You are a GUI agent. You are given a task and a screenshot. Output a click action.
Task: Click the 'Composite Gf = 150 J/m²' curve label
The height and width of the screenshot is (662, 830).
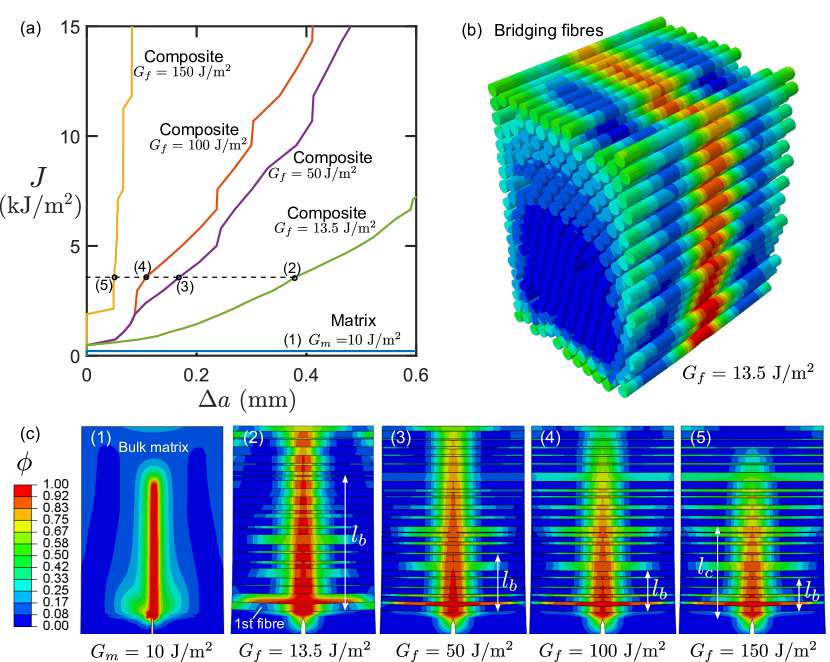coord(183,64)
